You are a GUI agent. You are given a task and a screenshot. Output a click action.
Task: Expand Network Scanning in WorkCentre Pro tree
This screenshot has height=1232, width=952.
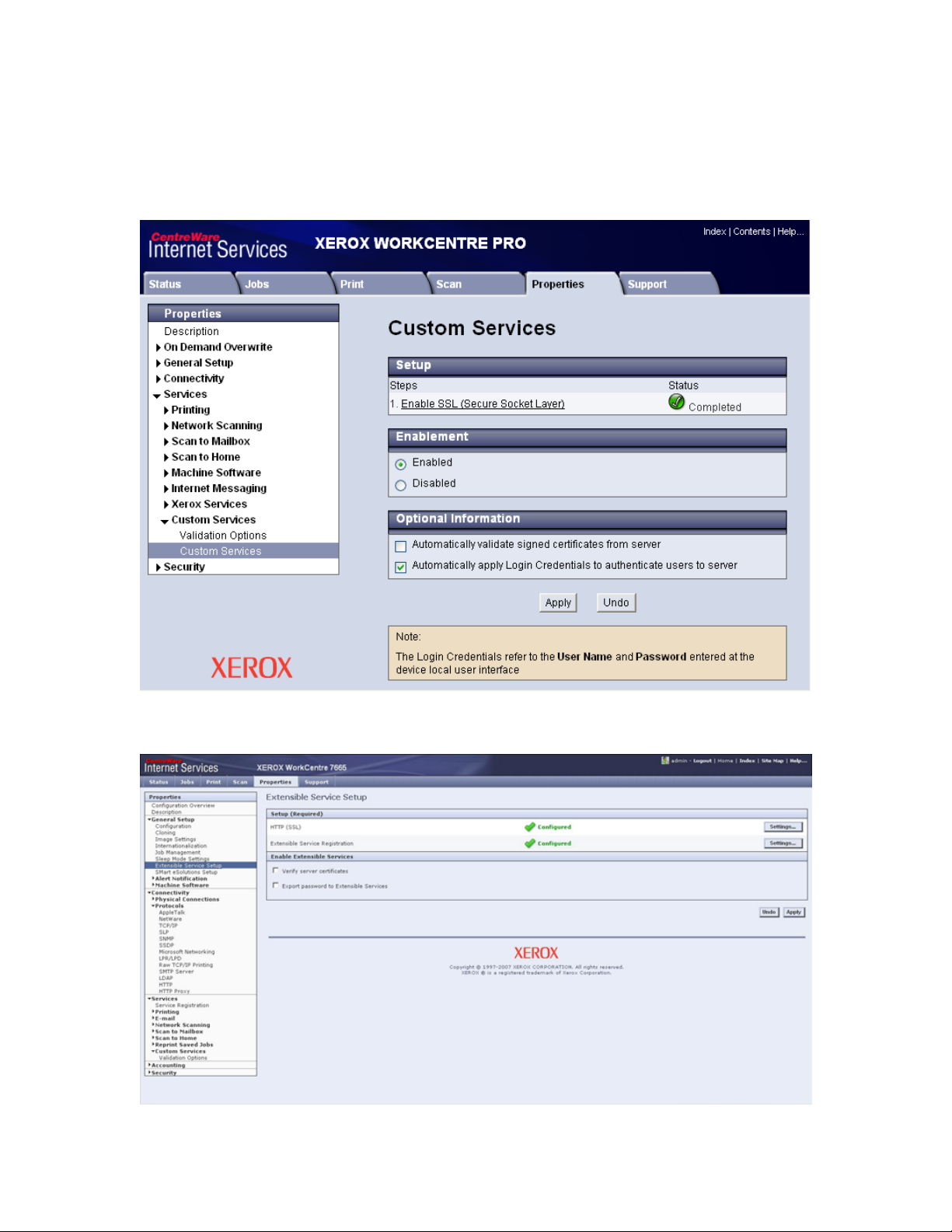pos(166,426)
